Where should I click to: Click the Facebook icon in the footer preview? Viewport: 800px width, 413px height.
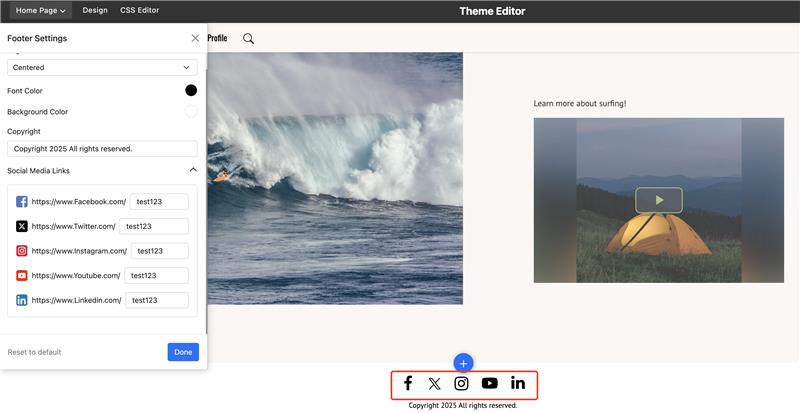tap(408, 383)
